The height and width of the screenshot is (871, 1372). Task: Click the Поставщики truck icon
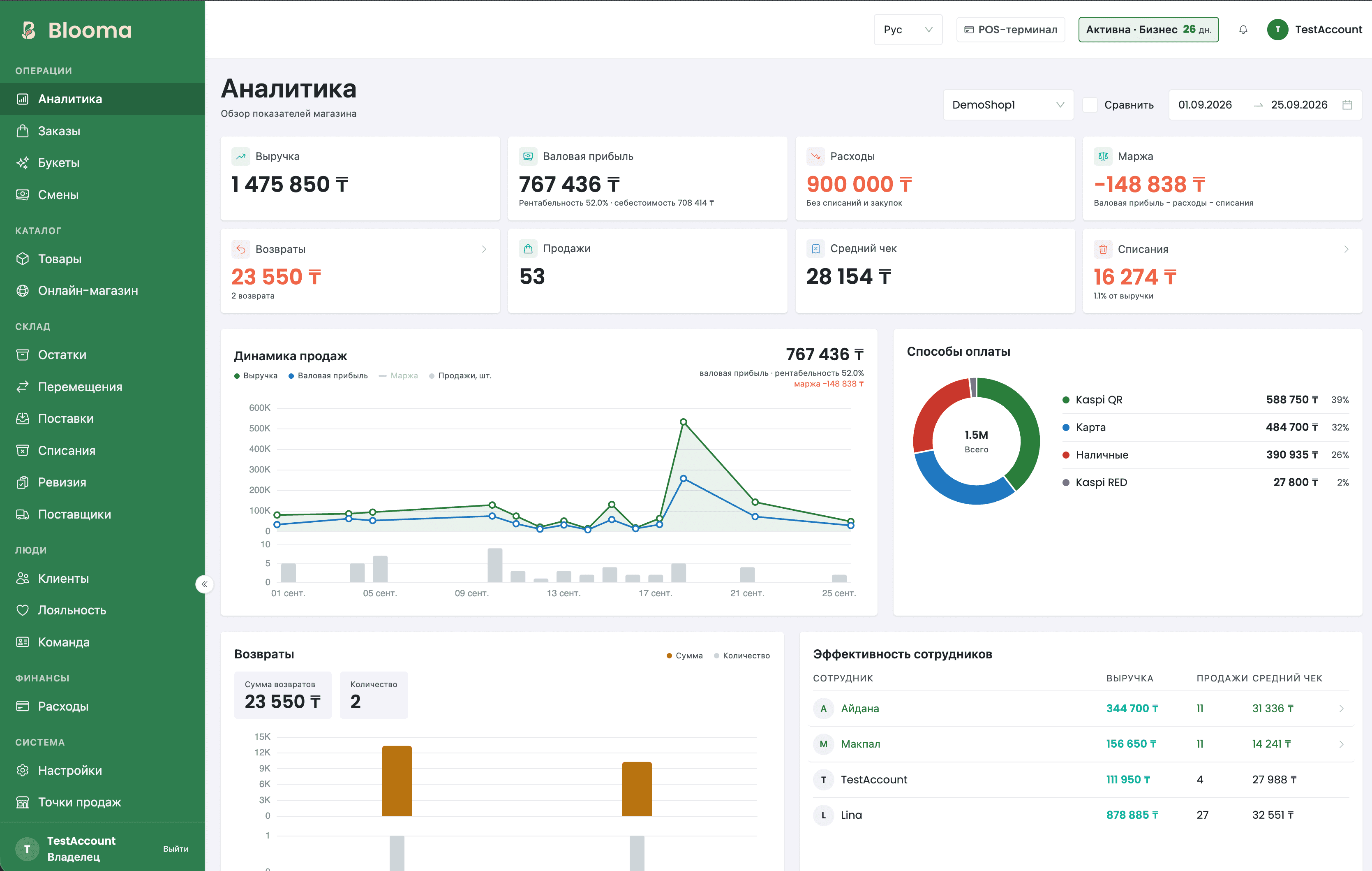(x=22, y=514)
